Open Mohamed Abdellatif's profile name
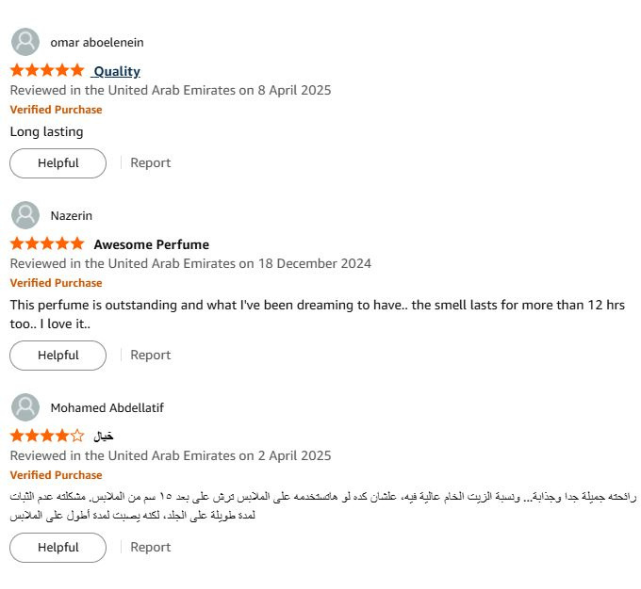The height and width of the screenshot is (589, 641). click(107, 408)
